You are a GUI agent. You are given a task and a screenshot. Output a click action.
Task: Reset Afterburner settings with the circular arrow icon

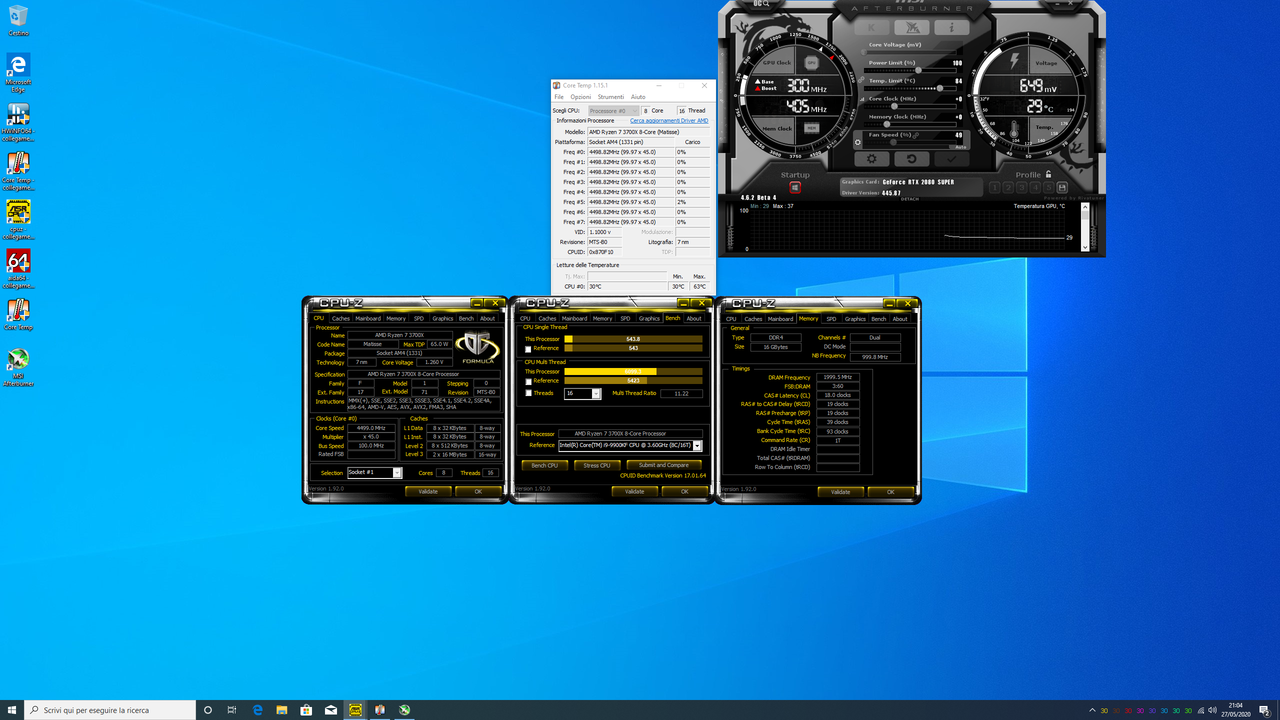[x=912, y=159]
